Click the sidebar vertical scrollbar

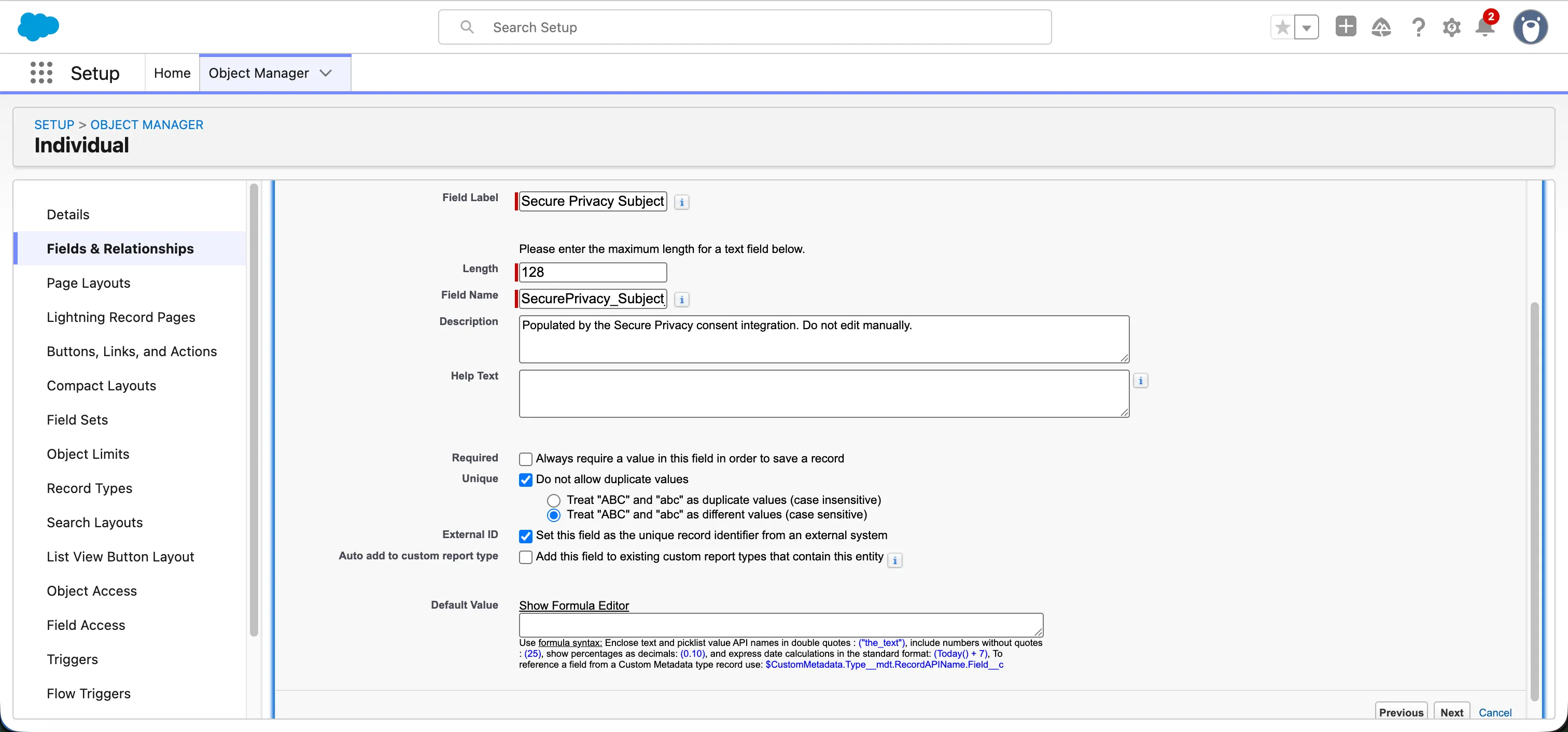coord(254,411)
